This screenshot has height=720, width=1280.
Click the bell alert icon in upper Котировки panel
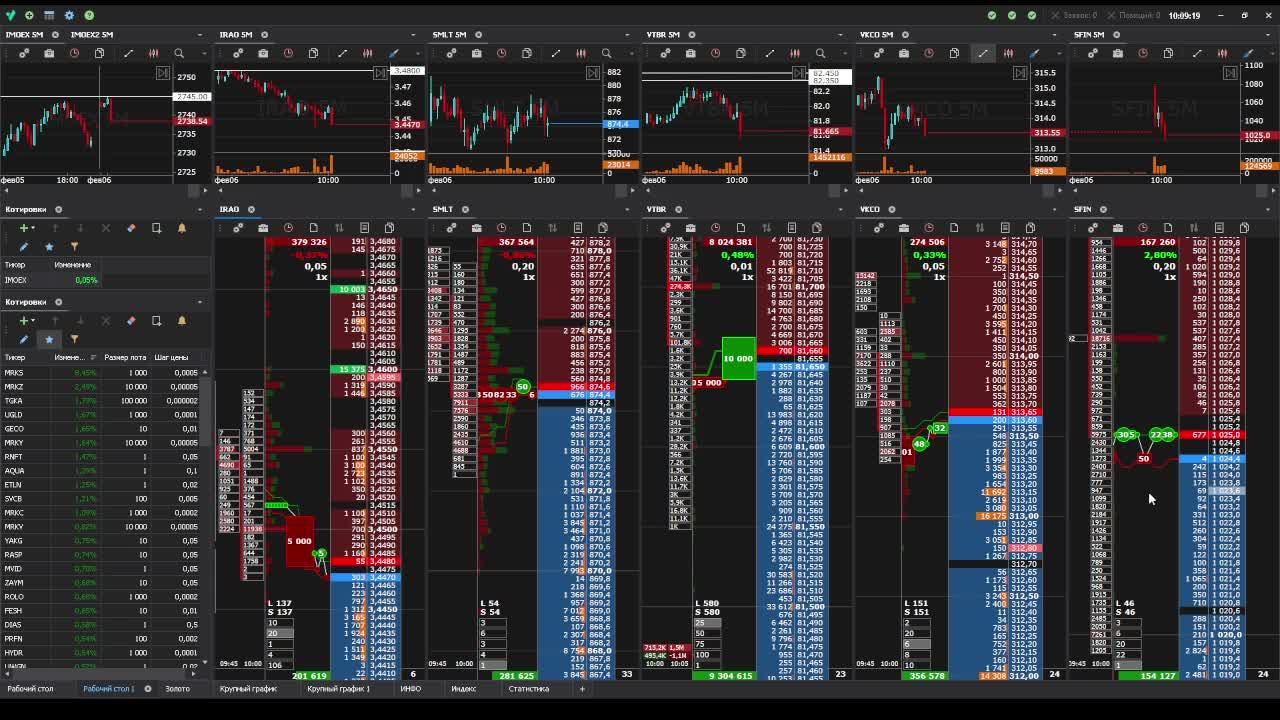[x=181, y=228]
